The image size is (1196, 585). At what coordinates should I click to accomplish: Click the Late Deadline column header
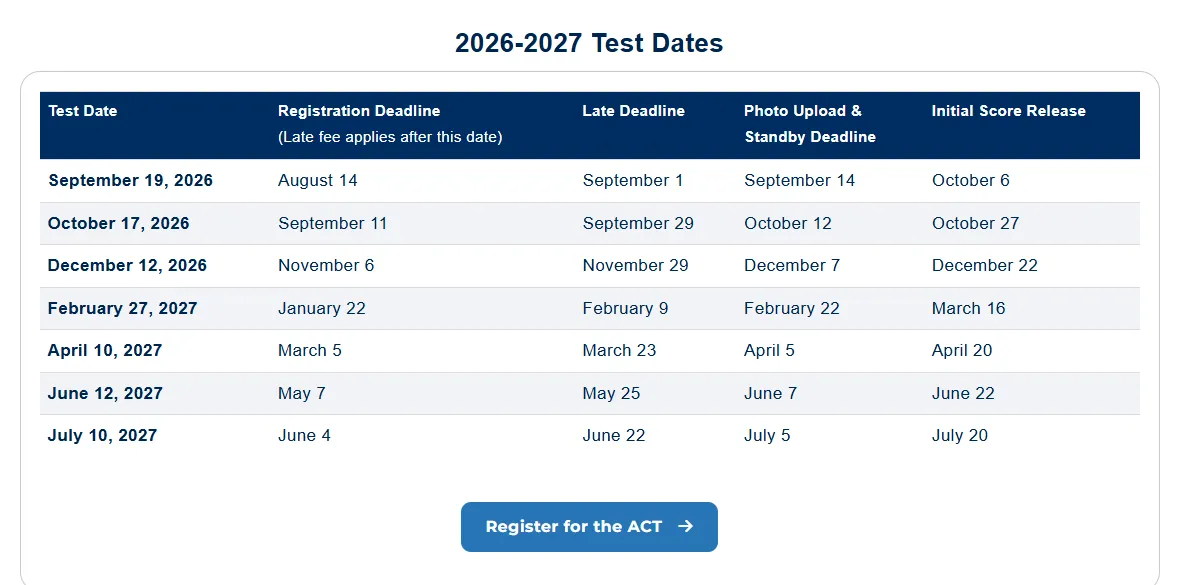633,111
